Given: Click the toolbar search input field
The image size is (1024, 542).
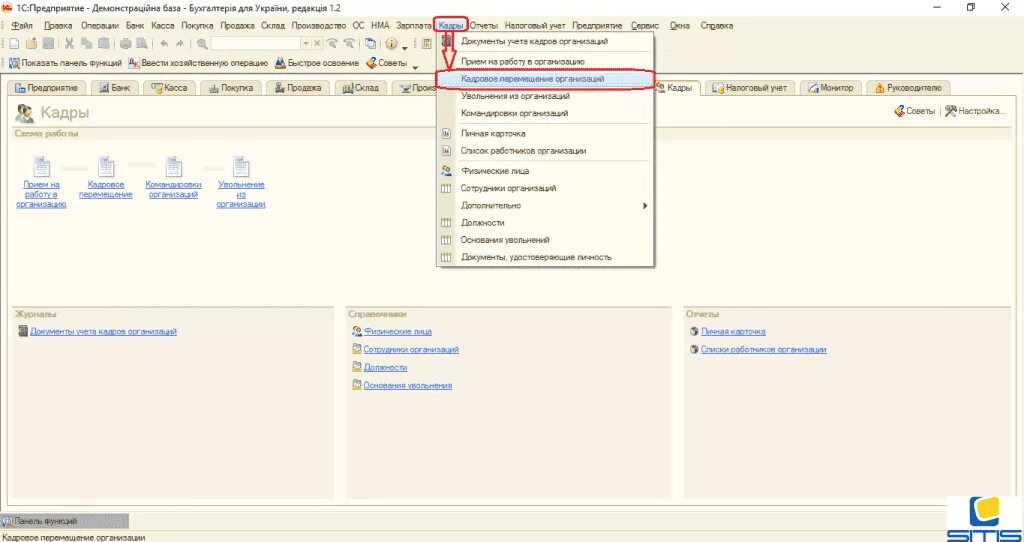Looking at the screenshot, I should (255, 44).
